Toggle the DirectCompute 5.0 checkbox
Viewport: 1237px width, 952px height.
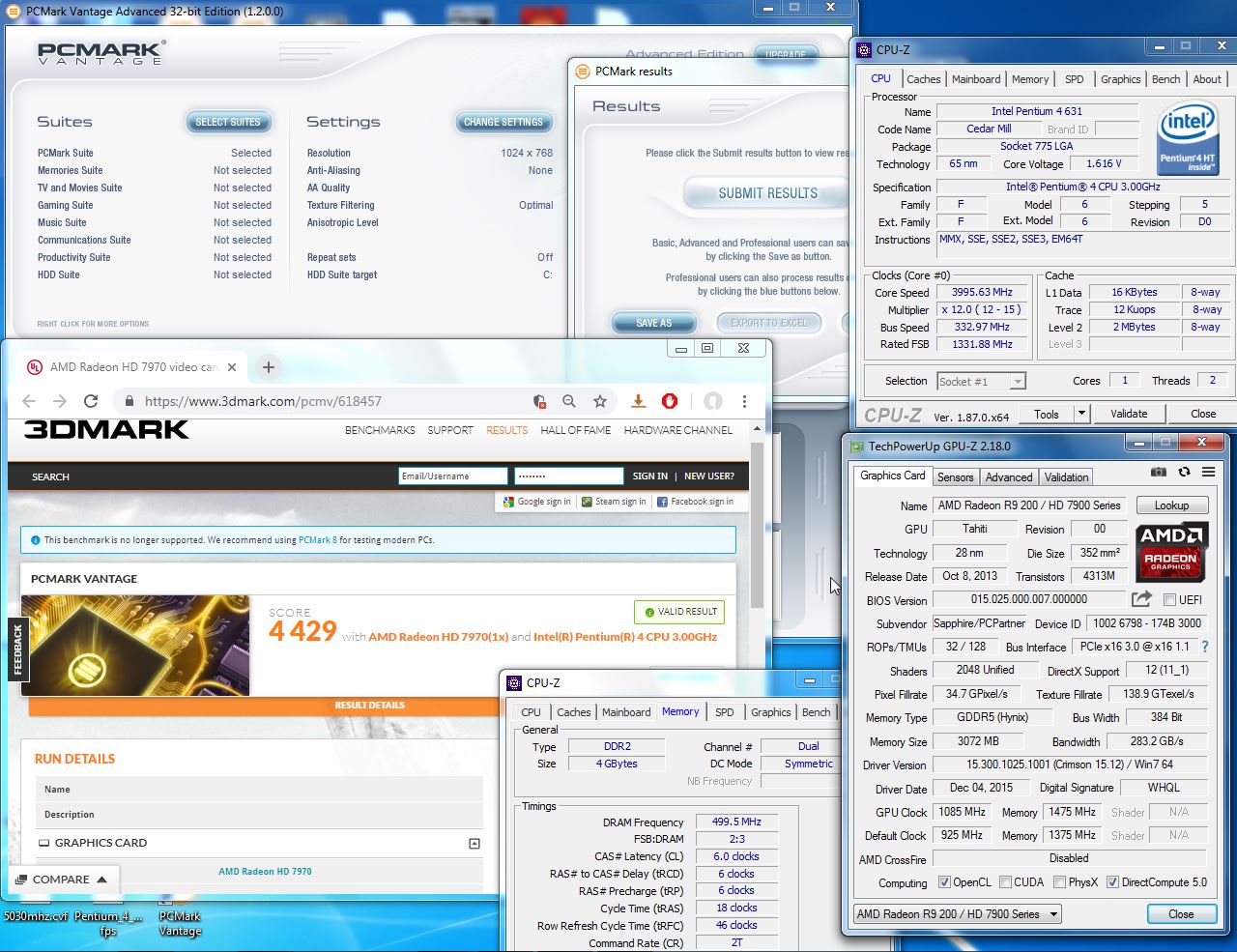[1112, 882]
